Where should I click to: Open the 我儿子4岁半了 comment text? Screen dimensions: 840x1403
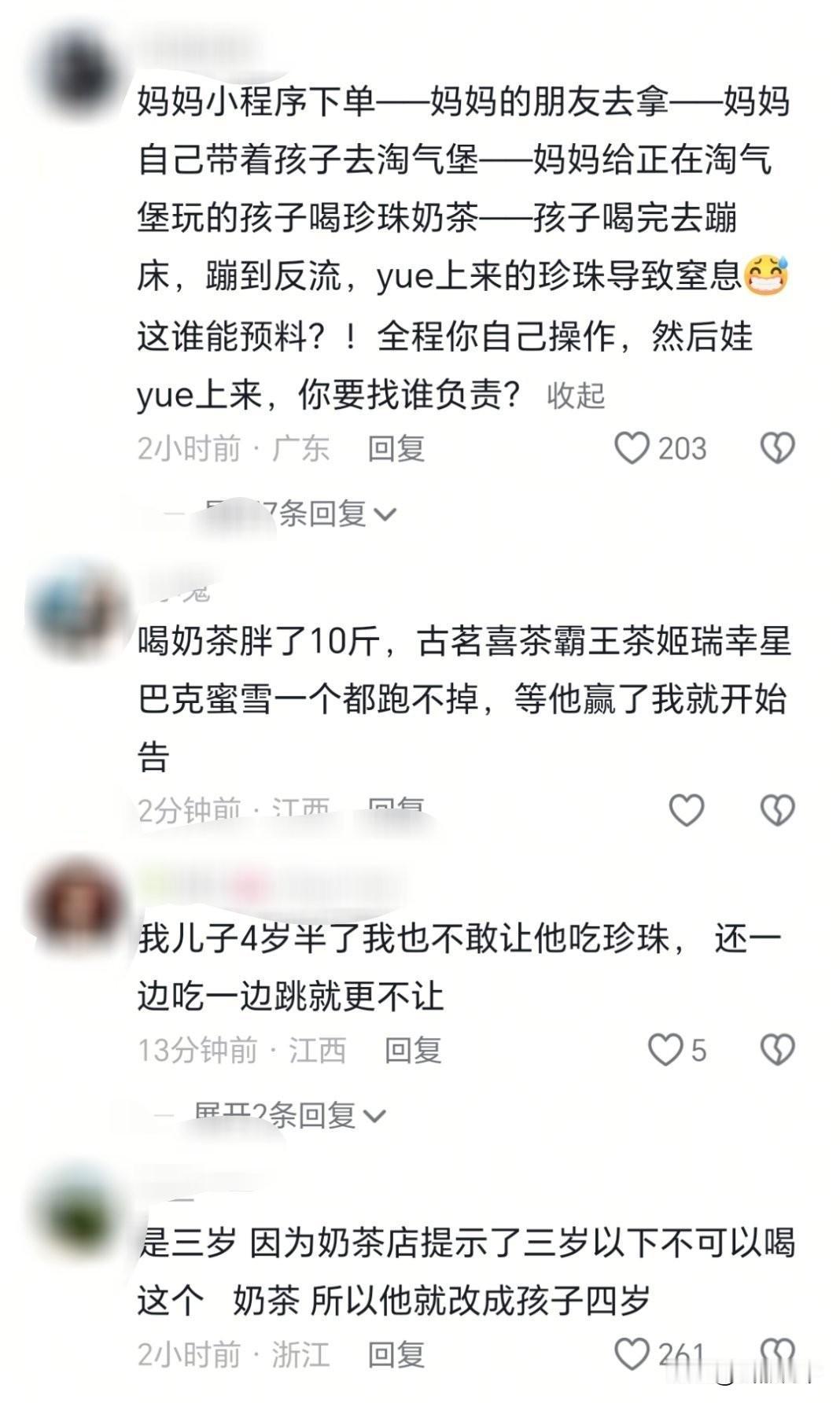click(x=459, y=968)
